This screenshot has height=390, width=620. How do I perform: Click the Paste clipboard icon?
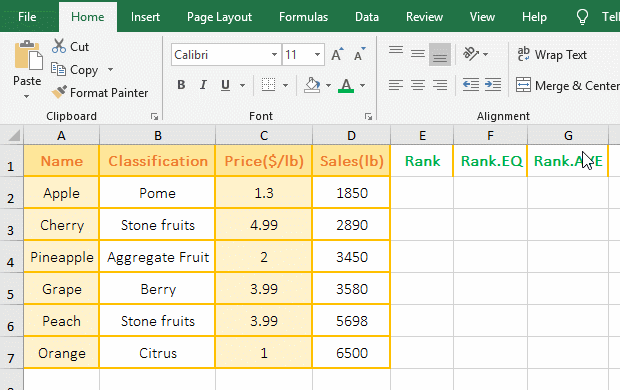pyautogui.click(x=28, y=55)
